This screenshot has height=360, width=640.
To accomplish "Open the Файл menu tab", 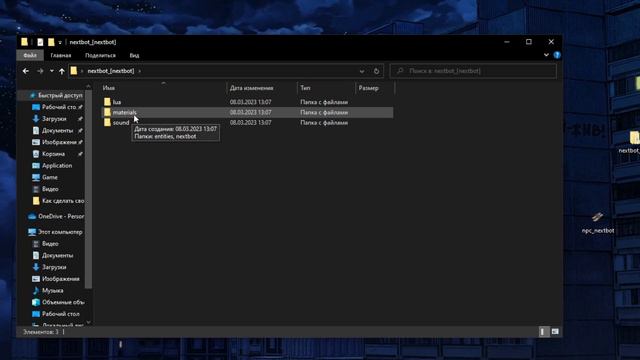I will click(30, 55).
